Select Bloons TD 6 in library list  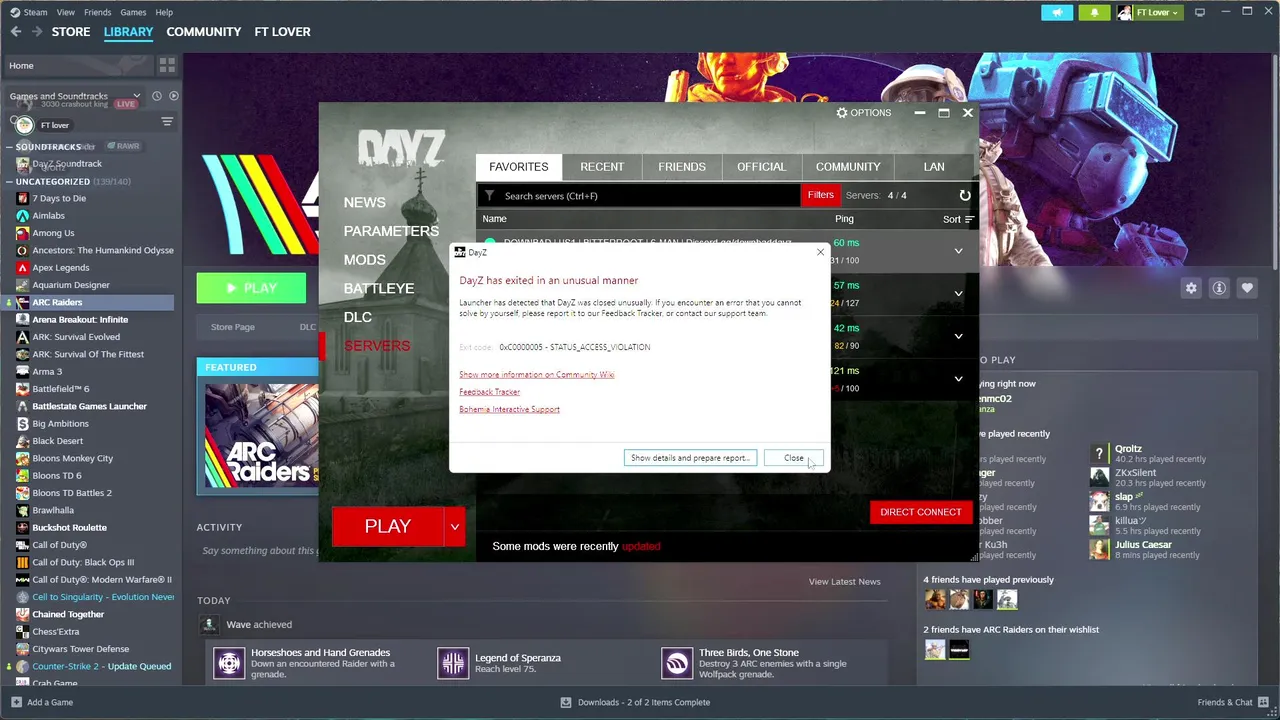pos(57,476)
